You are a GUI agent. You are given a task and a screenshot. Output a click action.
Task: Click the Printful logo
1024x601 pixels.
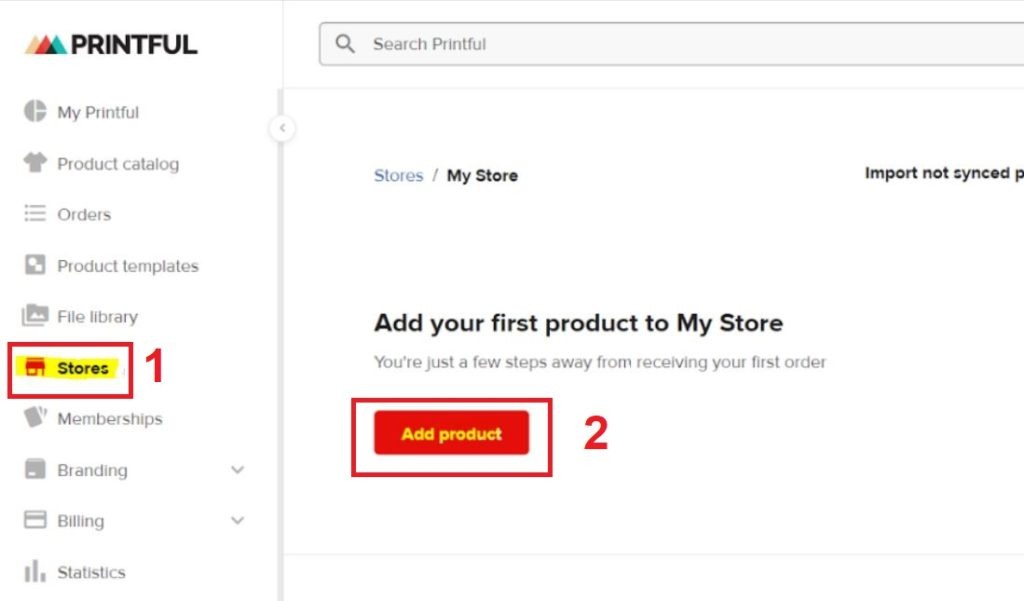[x=111, y=44]
